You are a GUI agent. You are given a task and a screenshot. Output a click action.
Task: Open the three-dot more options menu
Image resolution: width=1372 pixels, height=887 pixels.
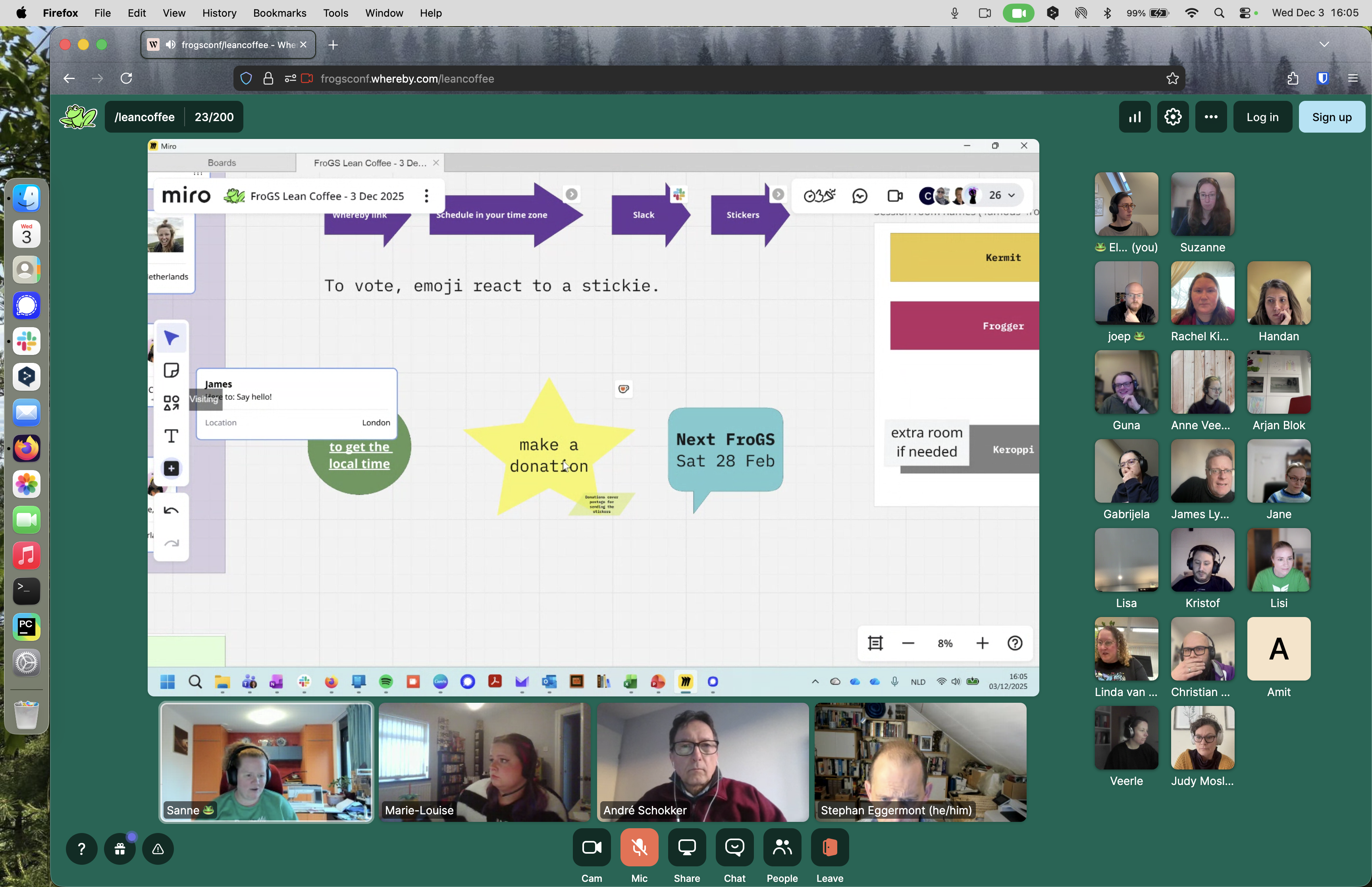(1210, 117)
